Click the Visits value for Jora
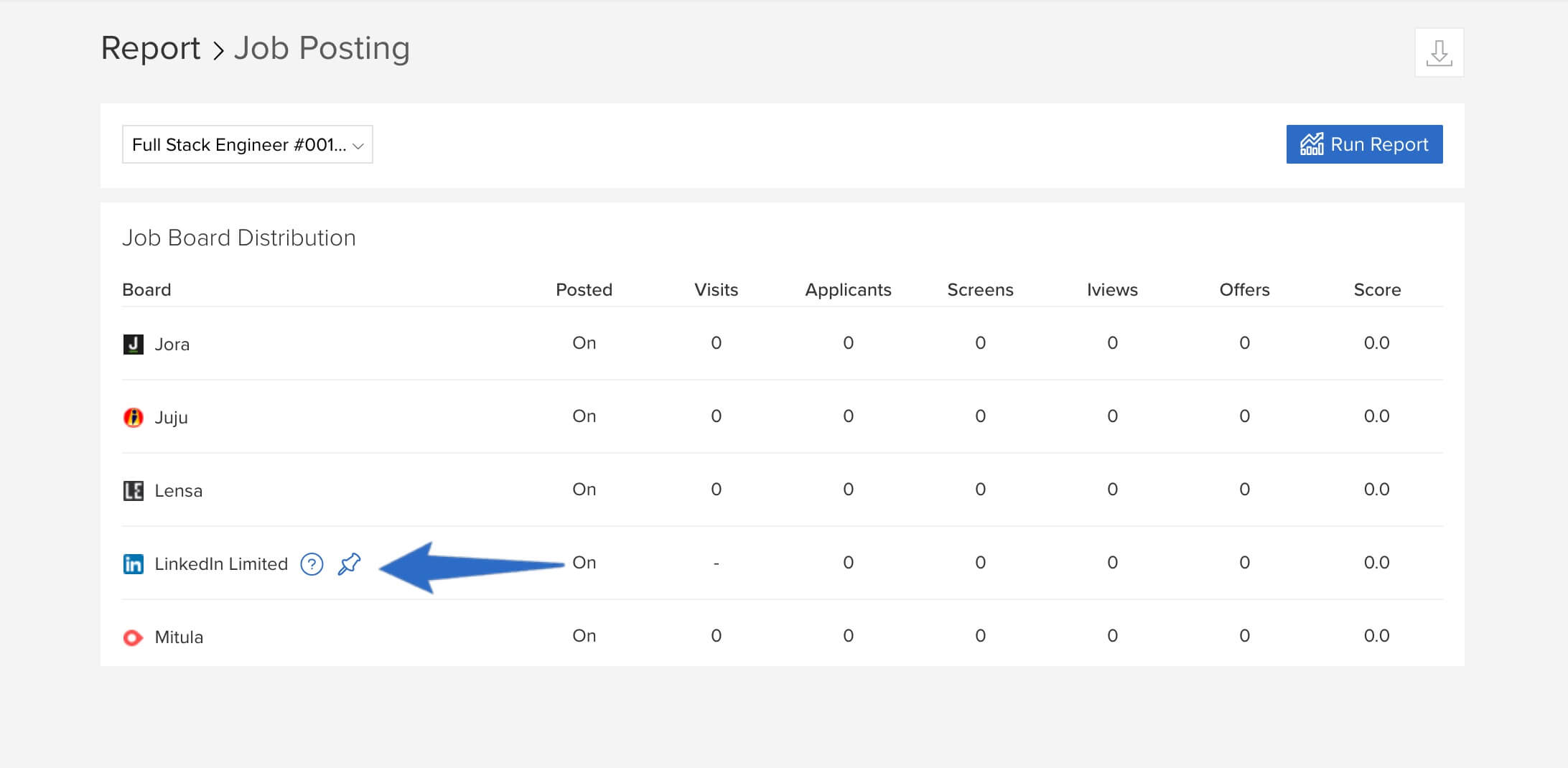Viewport: 1568px width, 768px height. (x=716, y=343)
